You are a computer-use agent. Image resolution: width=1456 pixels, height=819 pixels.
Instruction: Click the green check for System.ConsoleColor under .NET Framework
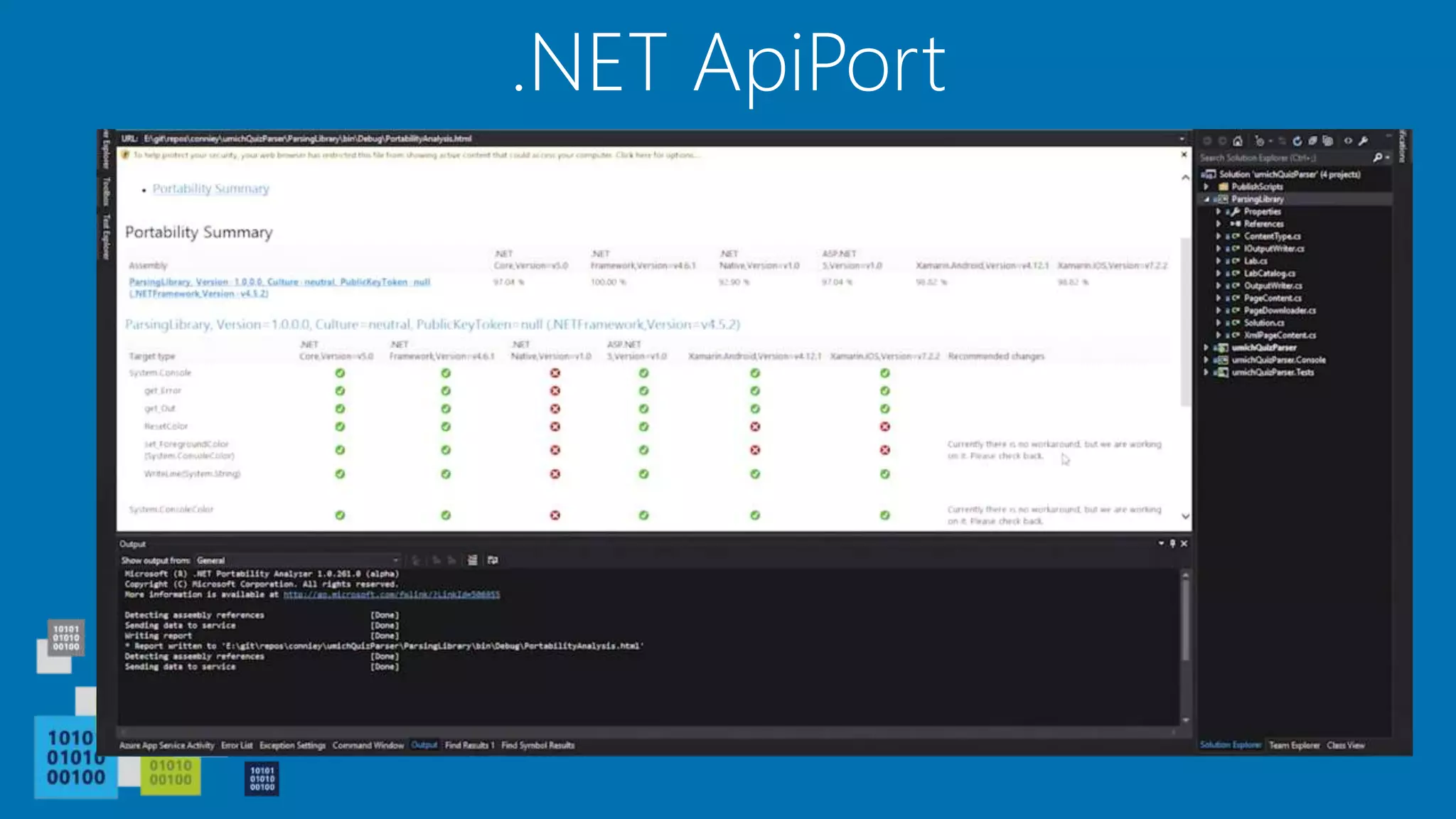(446, 515)
